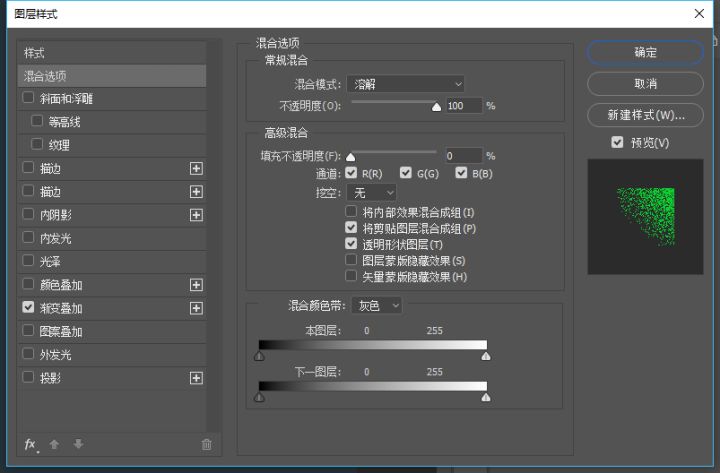
Task: Move effect down with the arrow icon
Action: (79, 444)
